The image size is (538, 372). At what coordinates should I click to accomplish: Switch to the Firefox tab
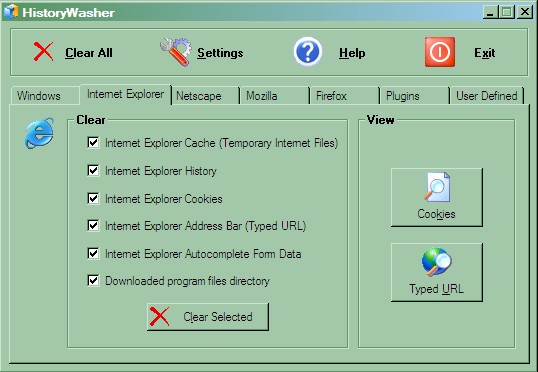point(345,96)
